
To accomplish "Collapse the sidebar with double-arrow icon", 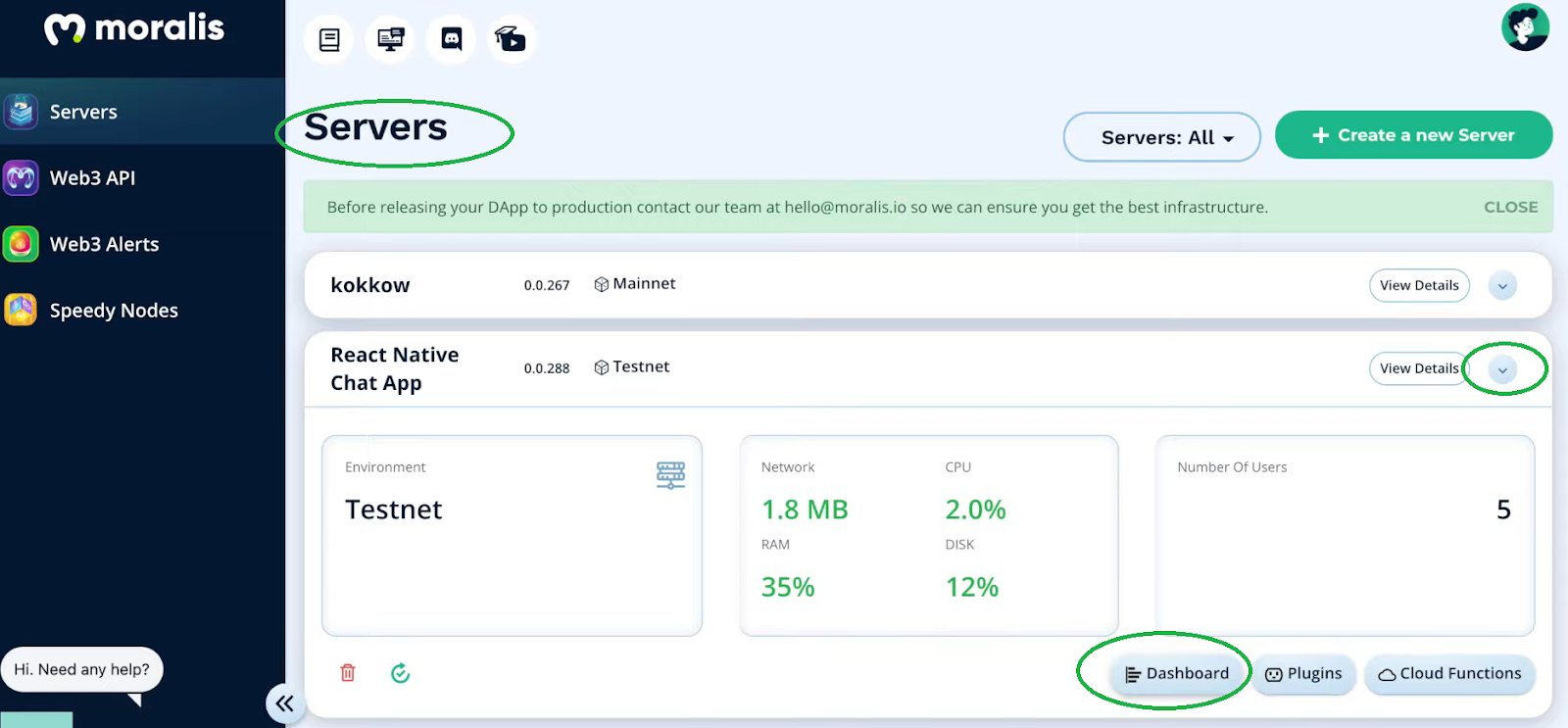I will [x=284, y=703].
